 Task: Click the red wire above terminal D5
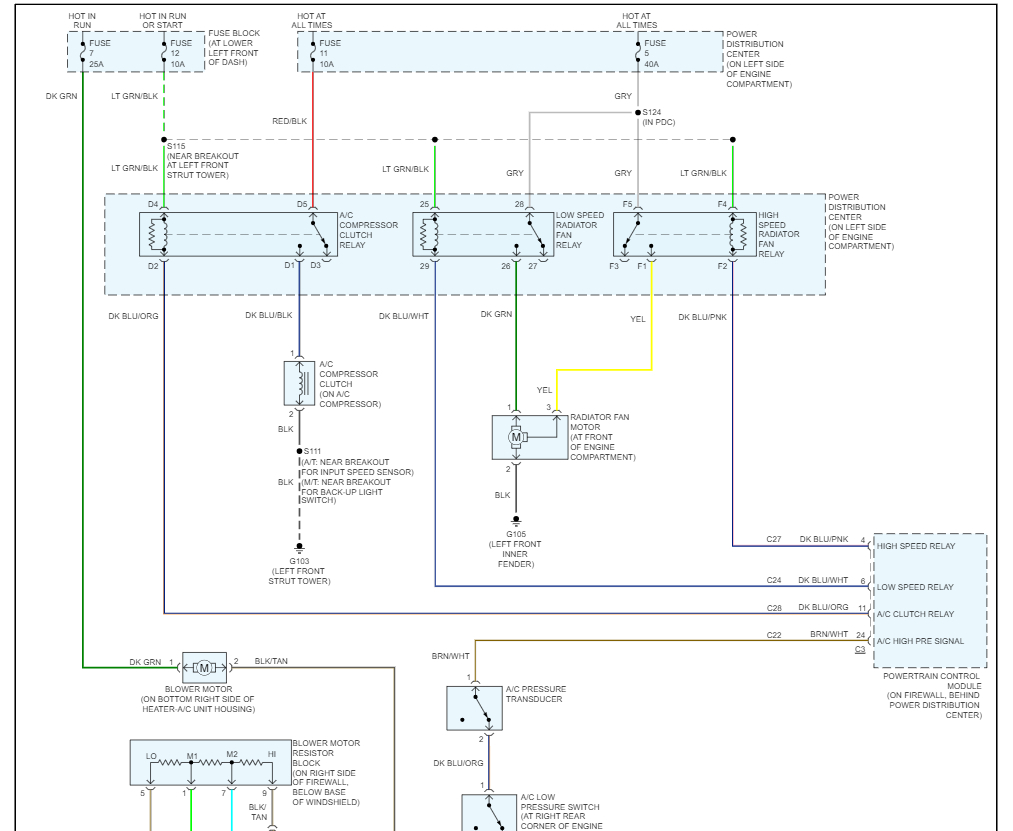coord(313,139)
